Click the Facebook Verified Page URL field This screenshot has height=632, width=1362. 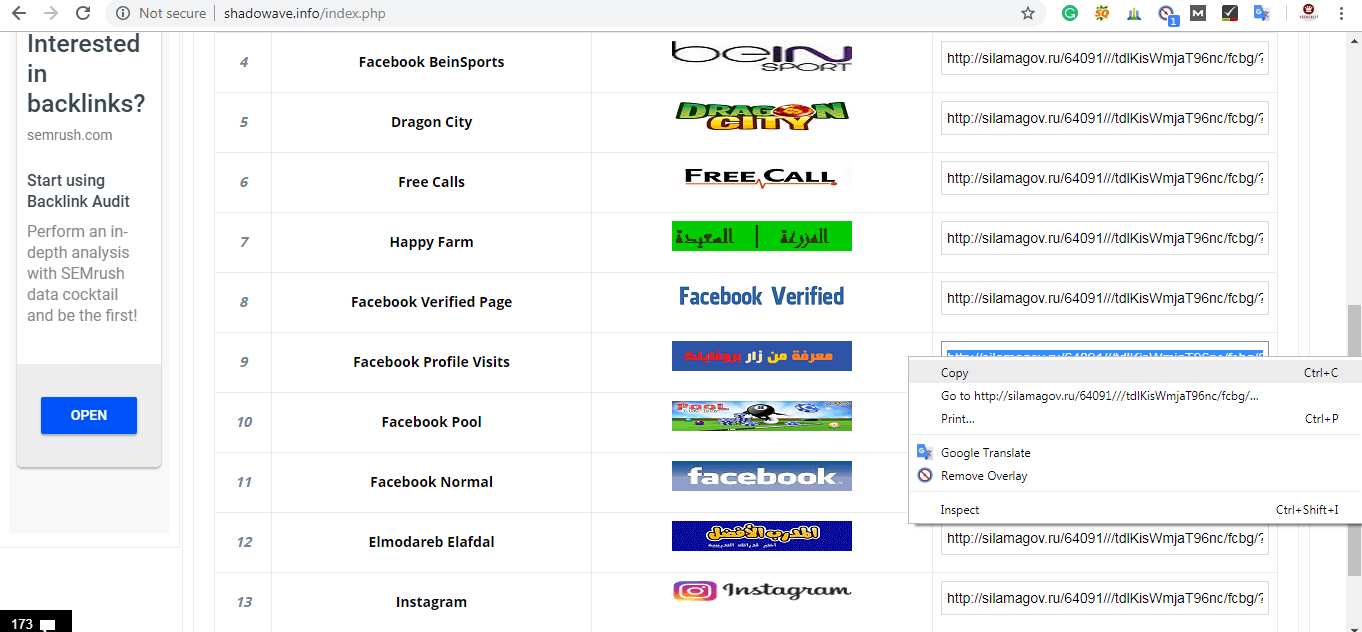[x=1105, y=298]
